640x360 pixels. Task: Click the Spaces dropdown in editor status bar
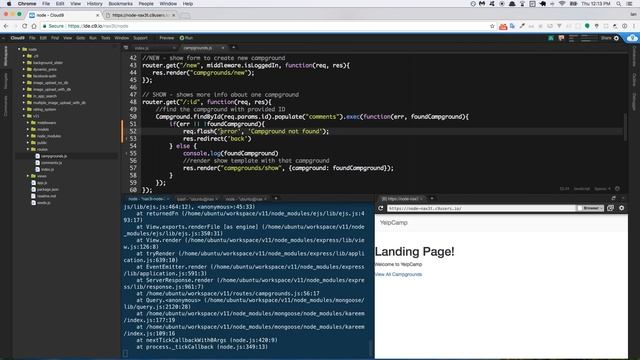pyautogui.click(x=602, y=189)
